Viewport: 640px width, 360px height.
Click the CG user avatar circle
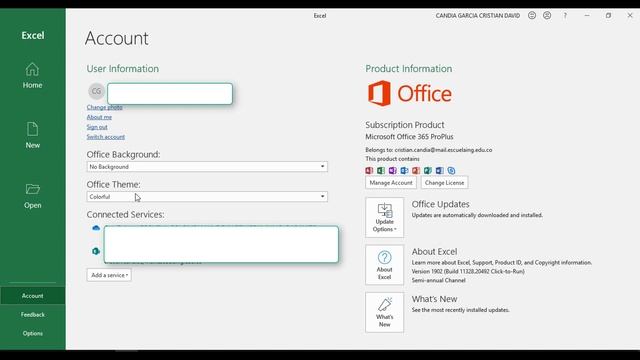(96, 91)
